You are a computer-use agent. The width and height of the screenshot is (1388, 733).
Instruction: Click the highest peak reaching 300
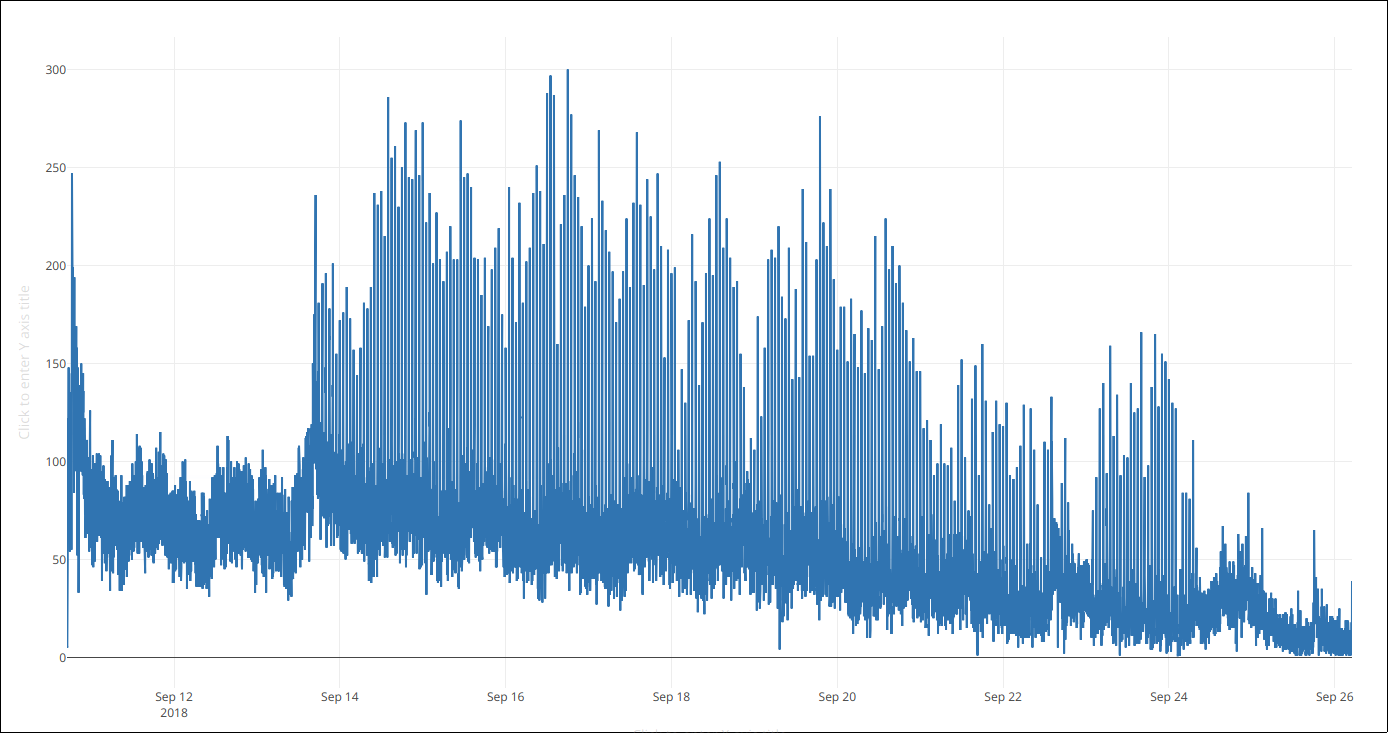pyautogui.click(x=568, y=72)
